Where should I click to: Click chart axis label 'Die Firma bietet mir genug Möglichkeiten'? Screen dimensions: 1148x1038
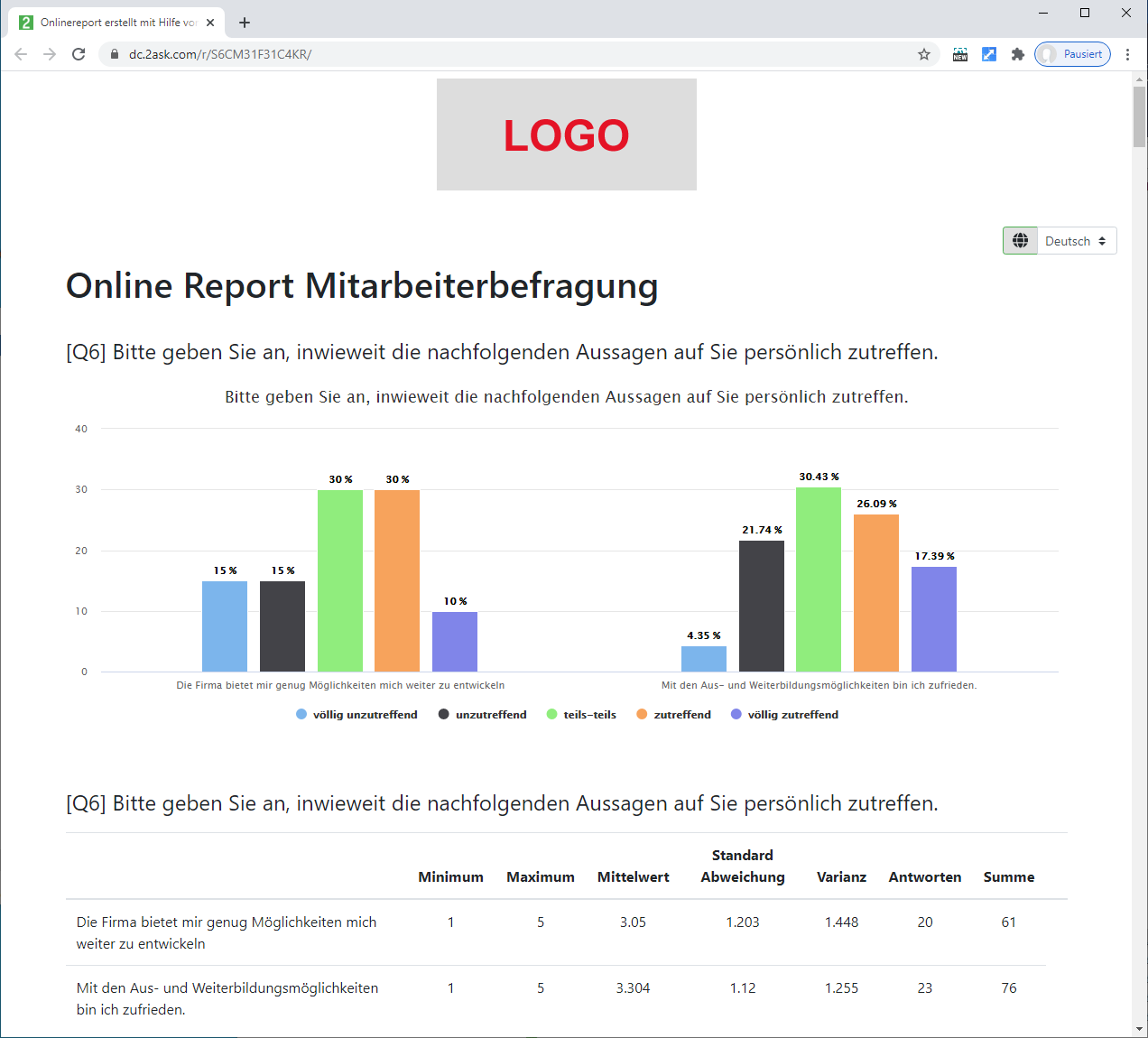click(340, 685)
